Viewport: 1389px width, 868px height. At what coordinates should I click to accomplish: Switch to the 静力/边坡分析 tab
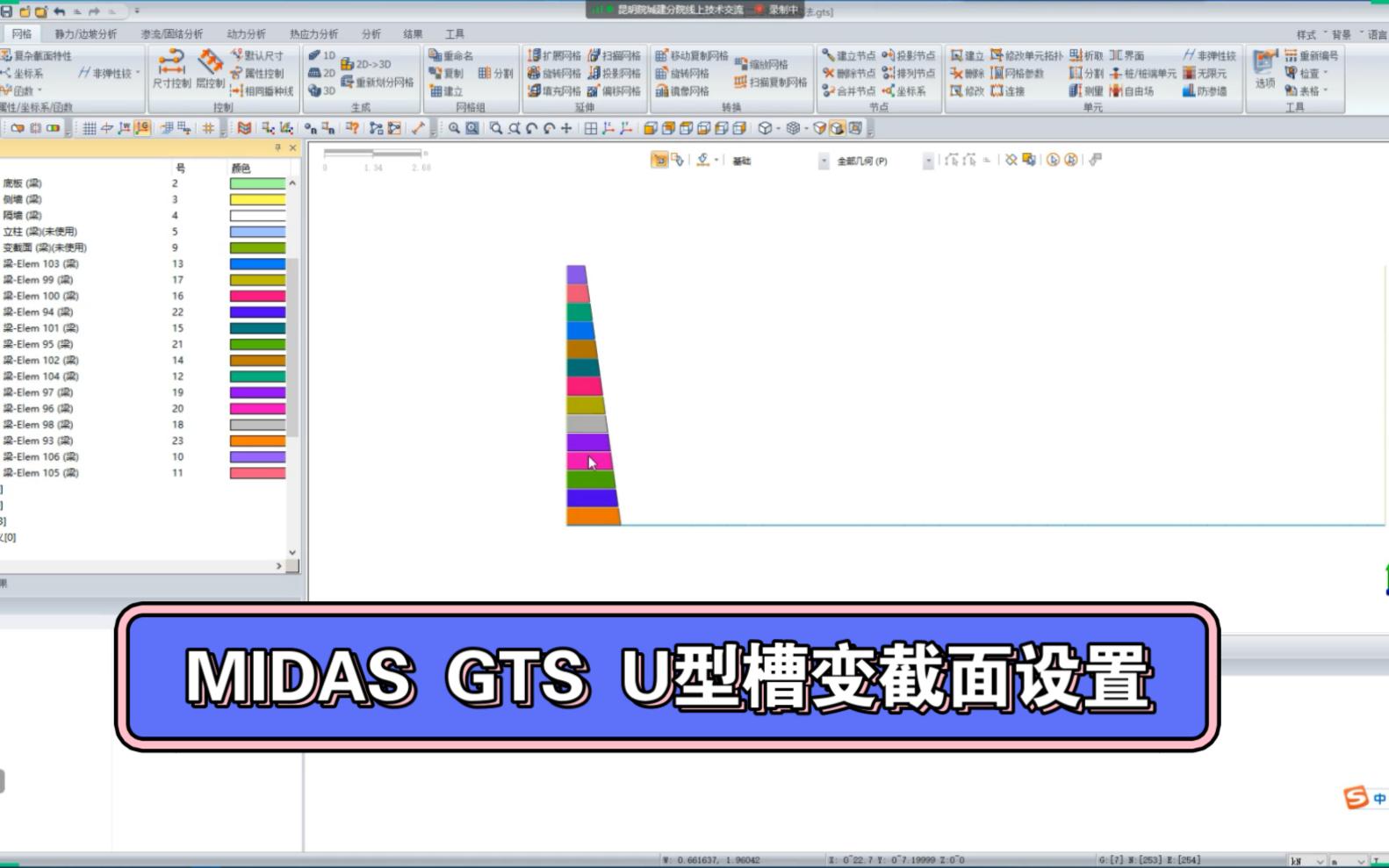click(x=85, y=34)
